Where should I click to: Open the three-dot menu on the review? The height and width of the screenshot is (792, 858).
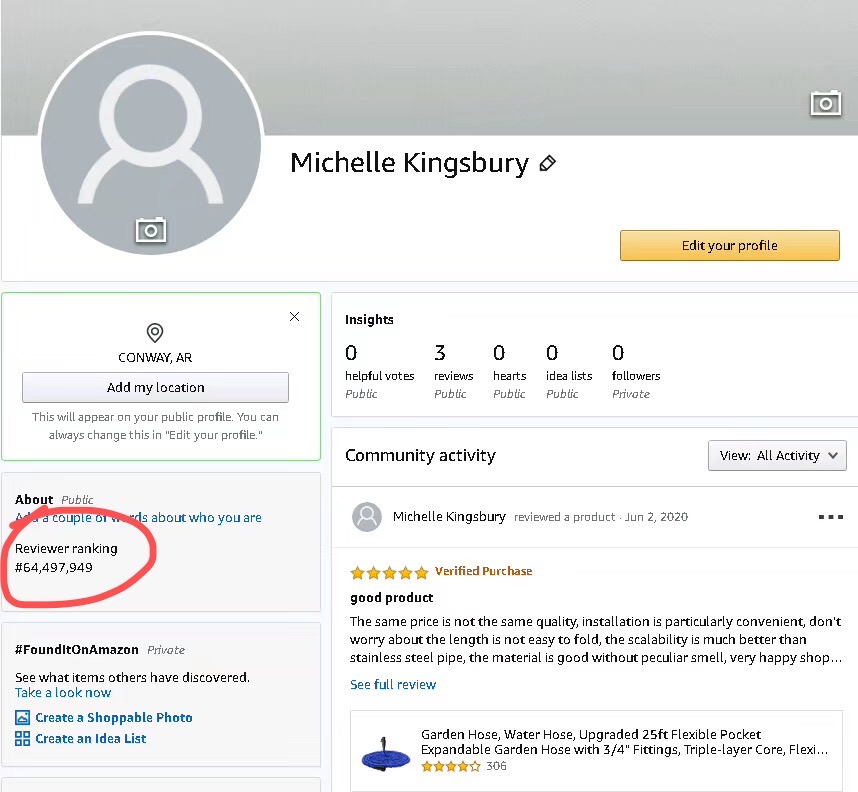(830, 517)
